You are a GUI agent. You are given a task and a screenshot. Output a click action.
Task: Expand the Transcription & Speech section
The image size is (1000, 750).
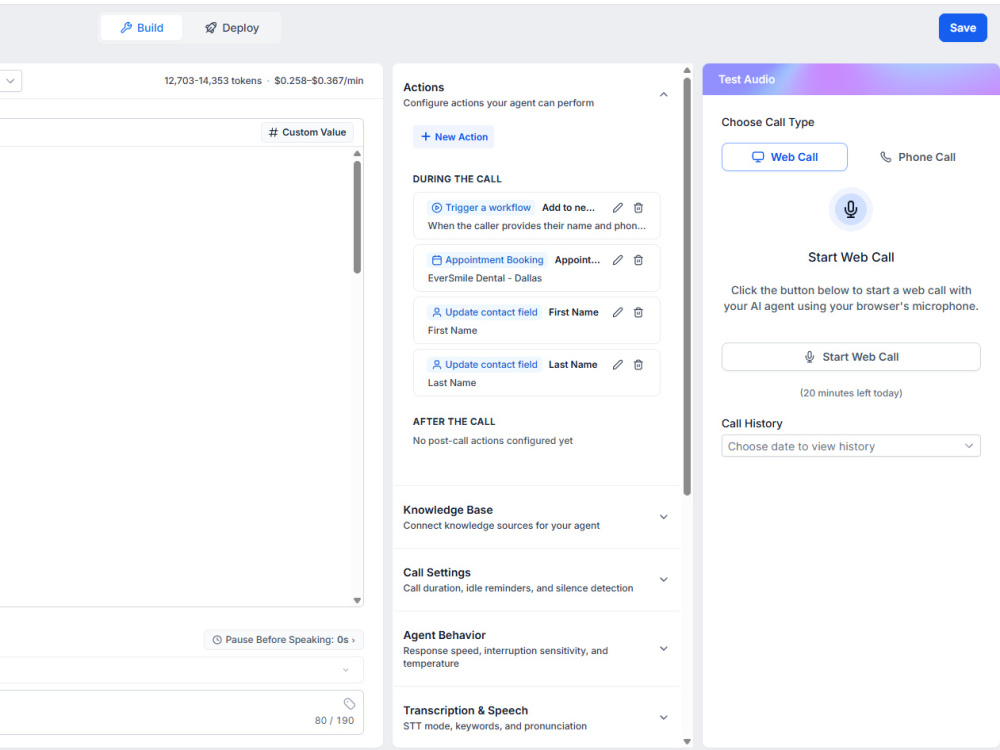pyautogui.click(x=663, y=717)
